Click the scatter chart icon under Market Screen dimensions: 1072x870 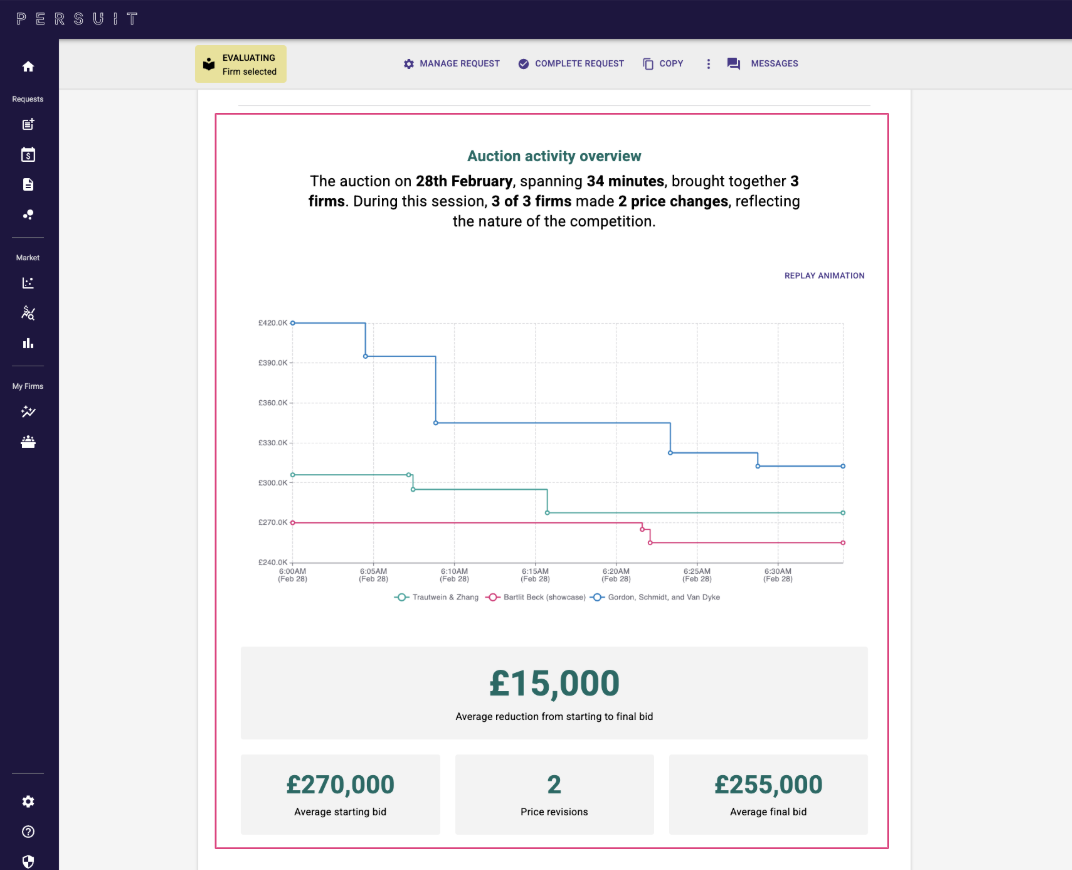coord(28,283)
